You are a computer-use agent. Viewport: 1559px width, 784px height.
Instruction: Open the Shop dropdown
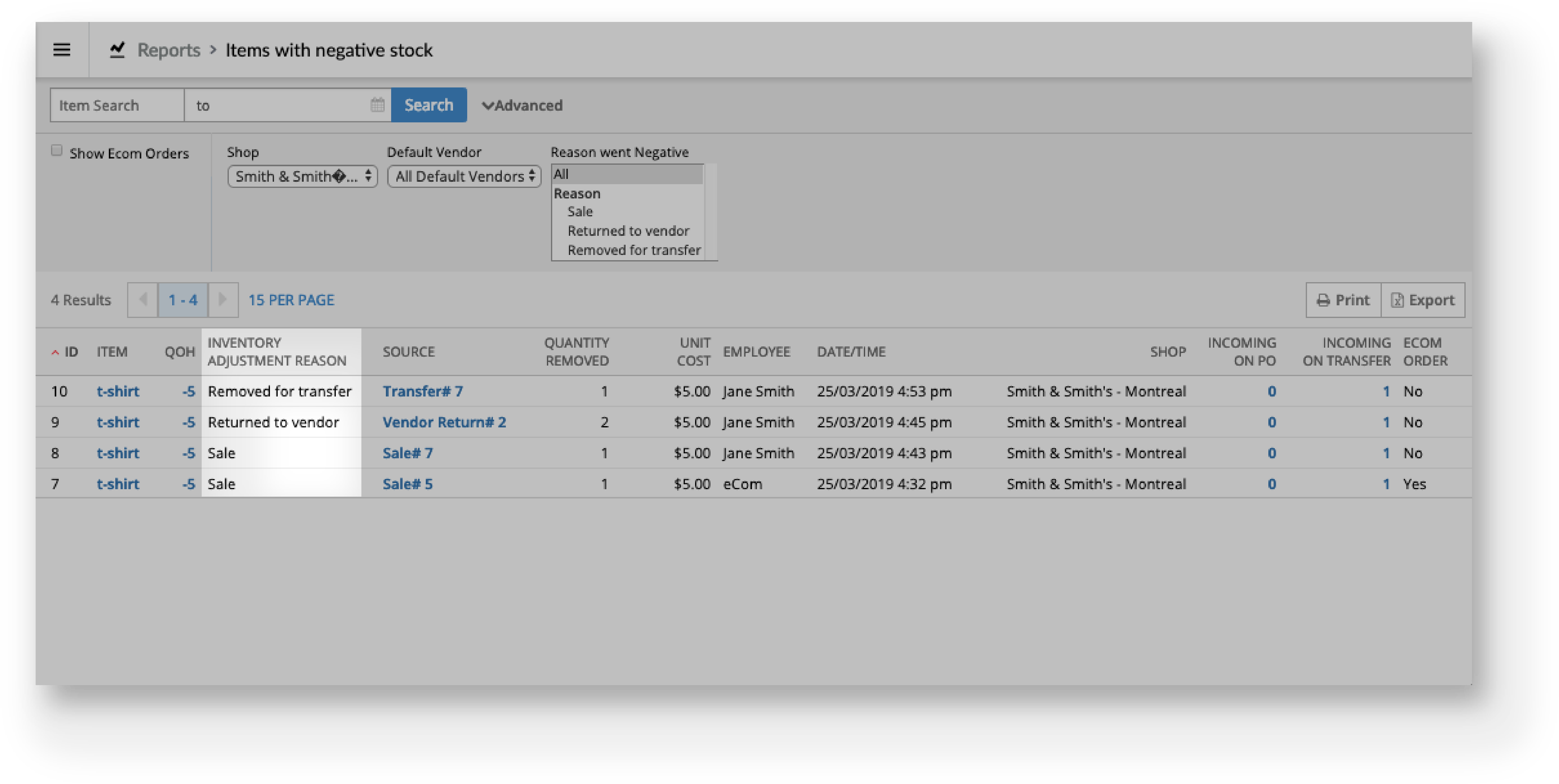pos(303,177)
